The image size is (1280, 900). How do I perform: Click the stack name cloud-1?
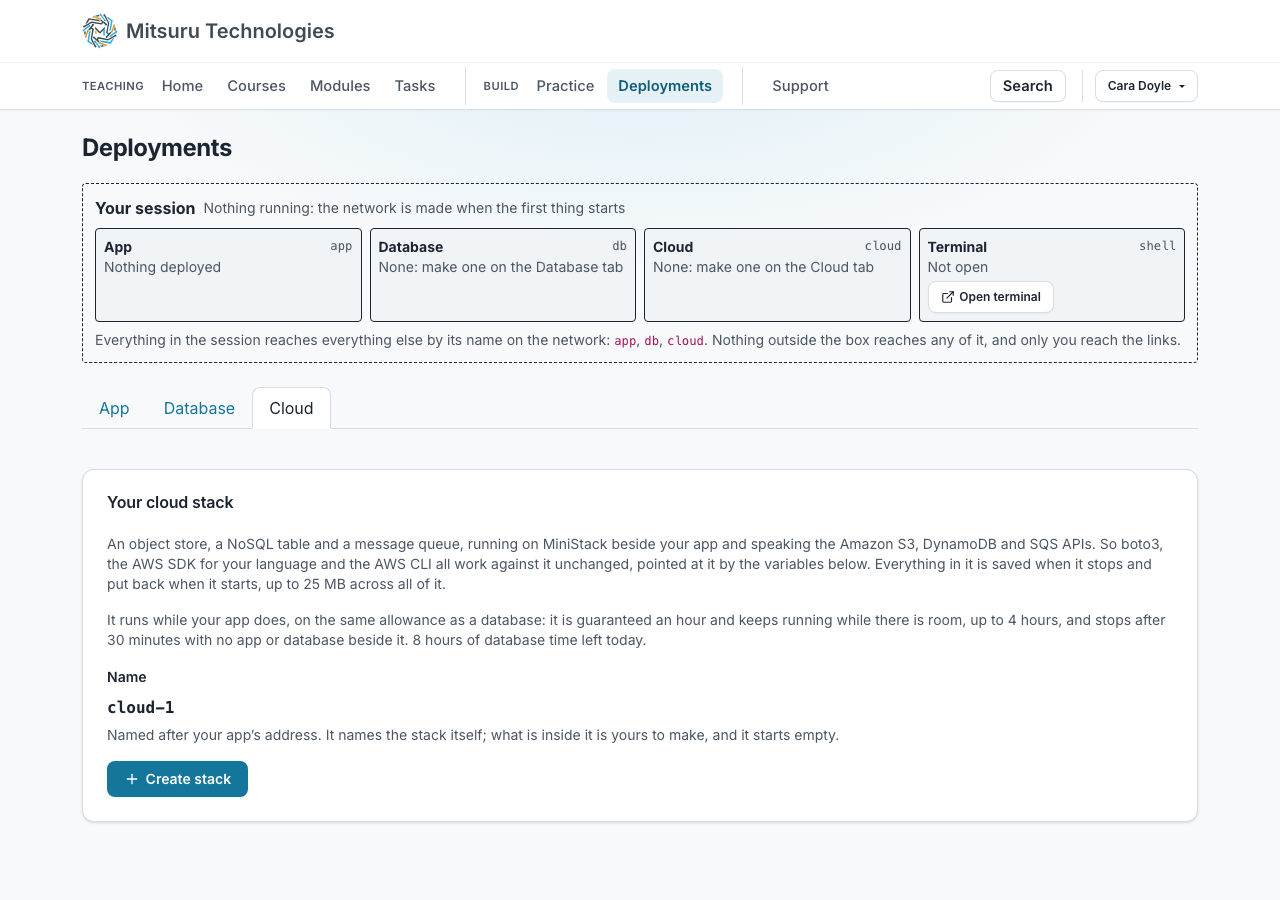141,707
